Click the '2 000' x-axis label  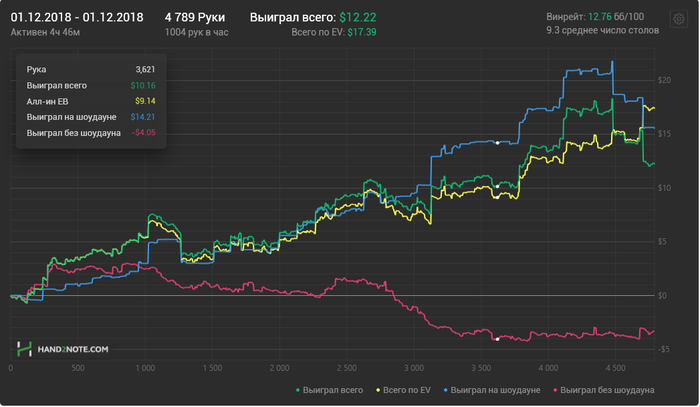pos(279,368)
